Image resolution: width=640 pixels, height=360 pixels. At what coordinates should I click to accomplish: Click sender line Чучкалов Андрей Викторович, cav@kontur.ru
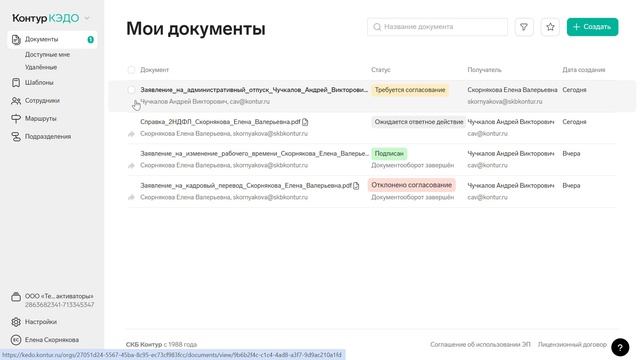click(x=205, y=102)
